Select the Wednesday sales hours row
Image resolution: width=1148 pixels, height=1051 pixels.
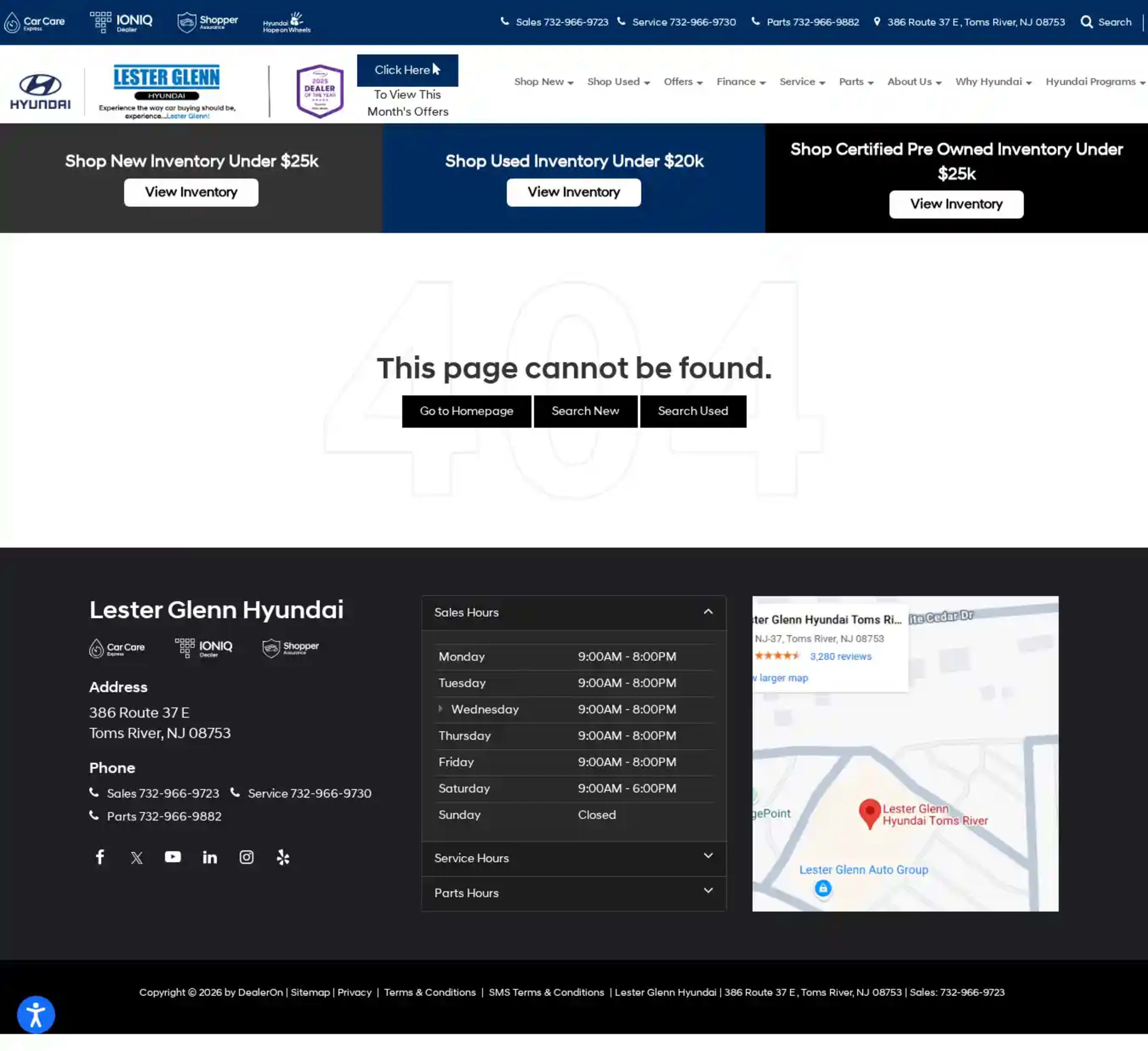point(573,709)
